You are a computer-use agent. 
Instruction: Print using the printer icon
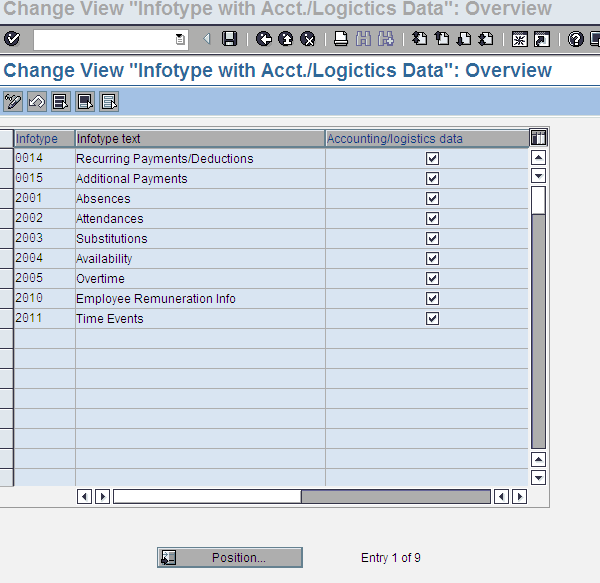(341, 39)
